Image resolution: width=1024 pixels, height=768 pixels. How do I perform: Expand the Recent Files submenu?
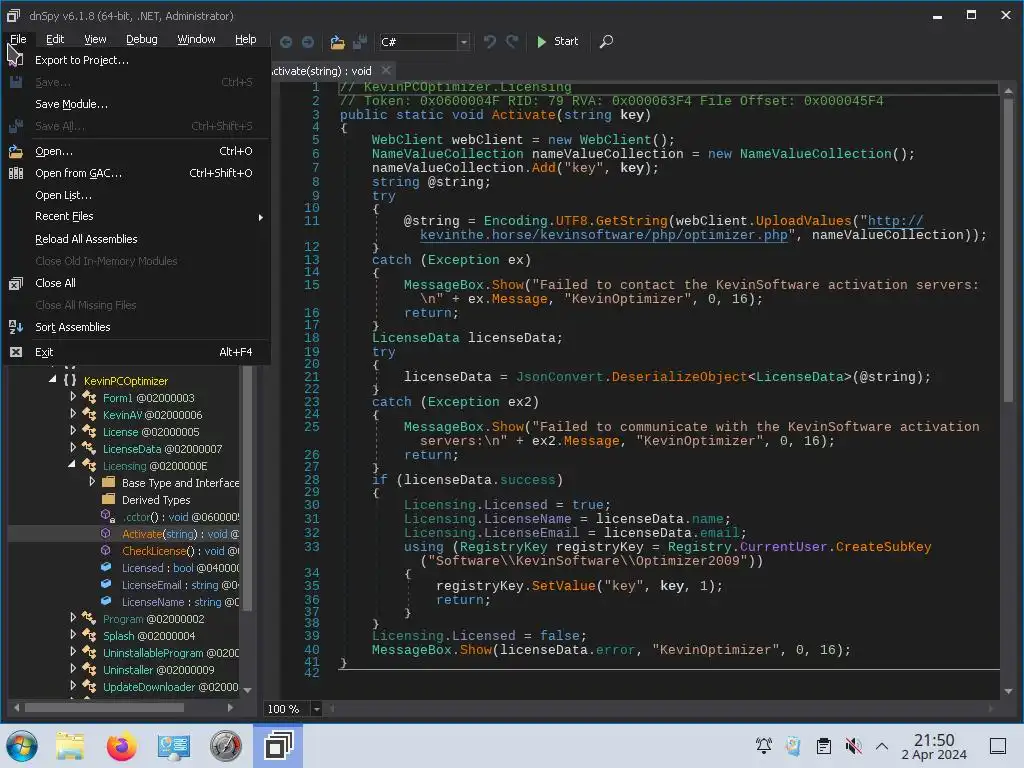(138, 216)
